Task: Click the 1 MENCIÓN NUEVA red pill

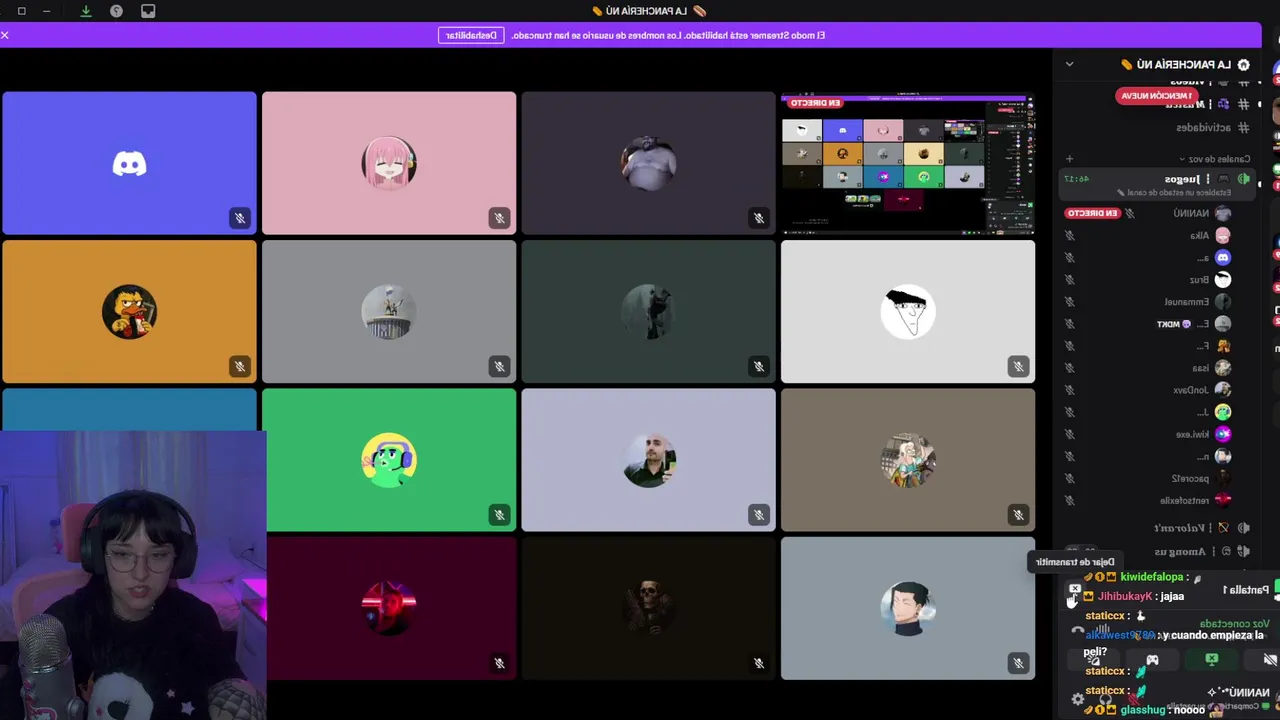Action: [x=1156, y=96]
